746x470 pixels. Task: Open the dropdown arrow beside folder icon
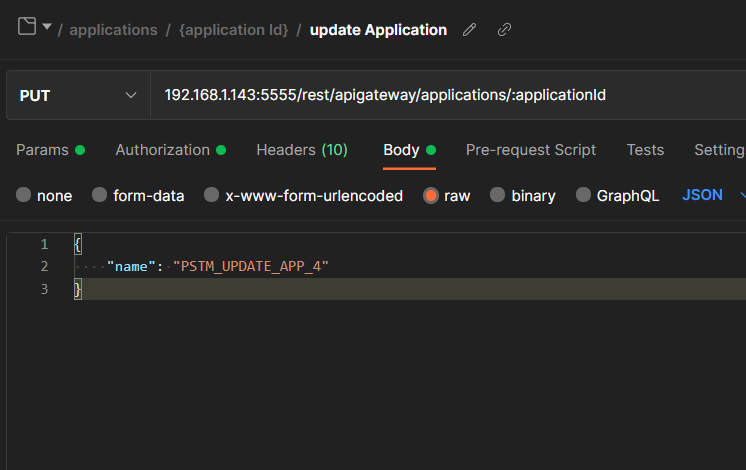click(47, 27)
